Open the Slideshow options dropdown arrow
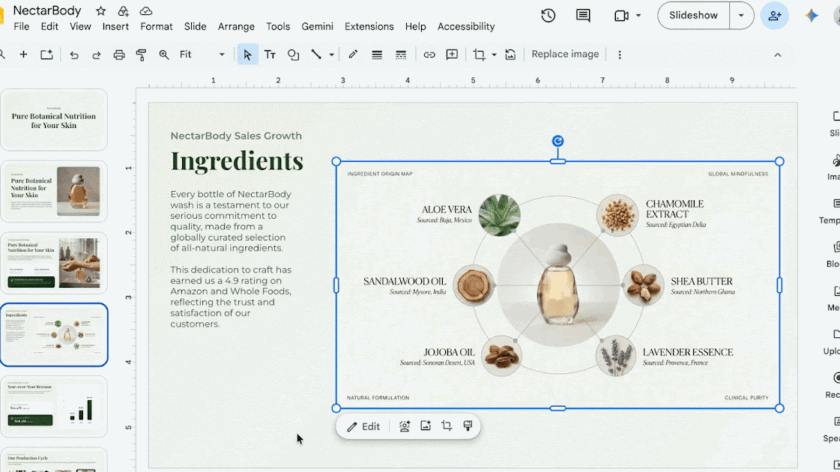The width and height of the screenshot is (840, 472). point(741,16)
